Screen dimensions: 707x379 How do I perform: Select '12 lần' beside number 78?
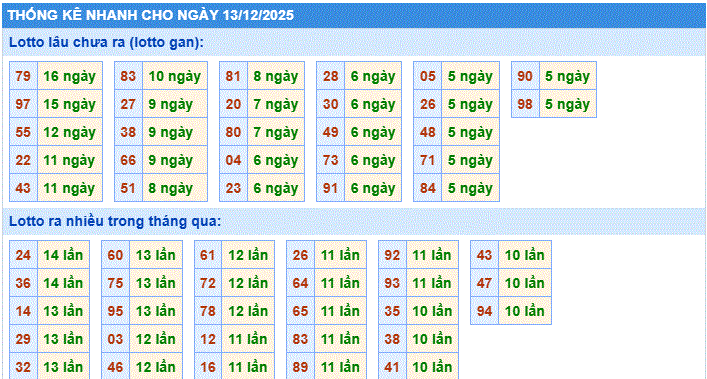[248, 311]
